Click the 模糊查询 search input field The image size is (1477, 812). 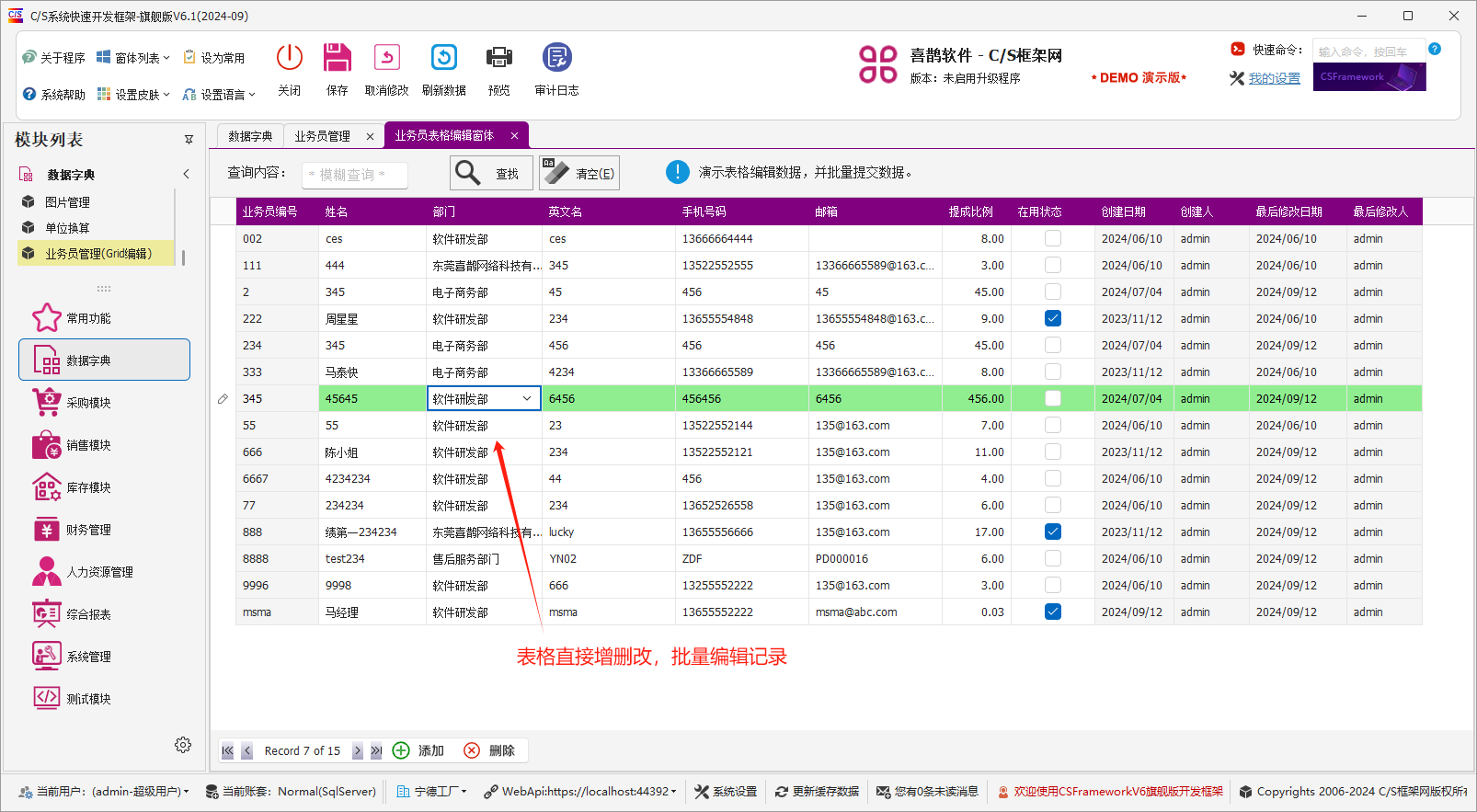355,174
